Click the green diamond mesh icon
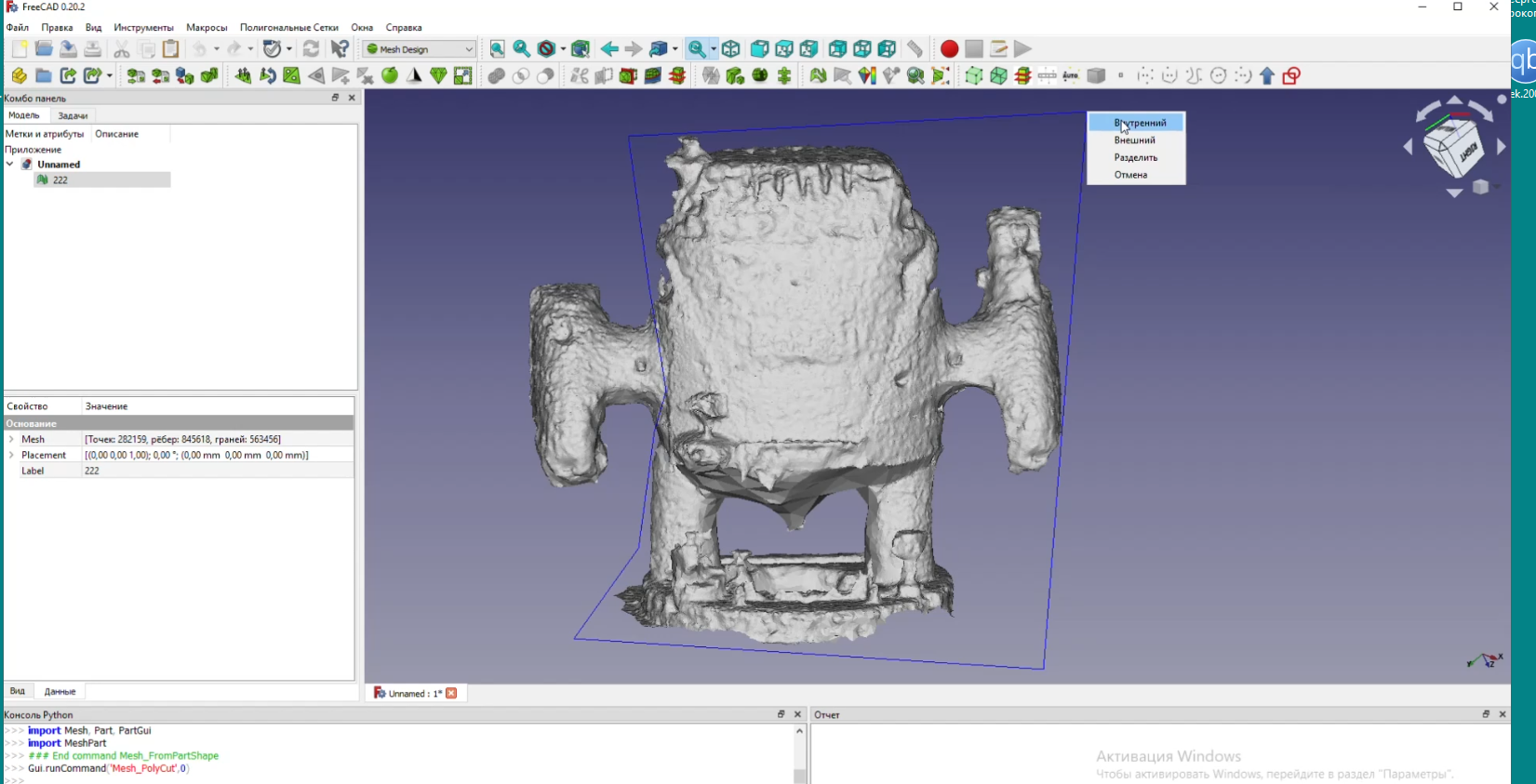Screen dimensions: 1536x784 tap(438, 76)
